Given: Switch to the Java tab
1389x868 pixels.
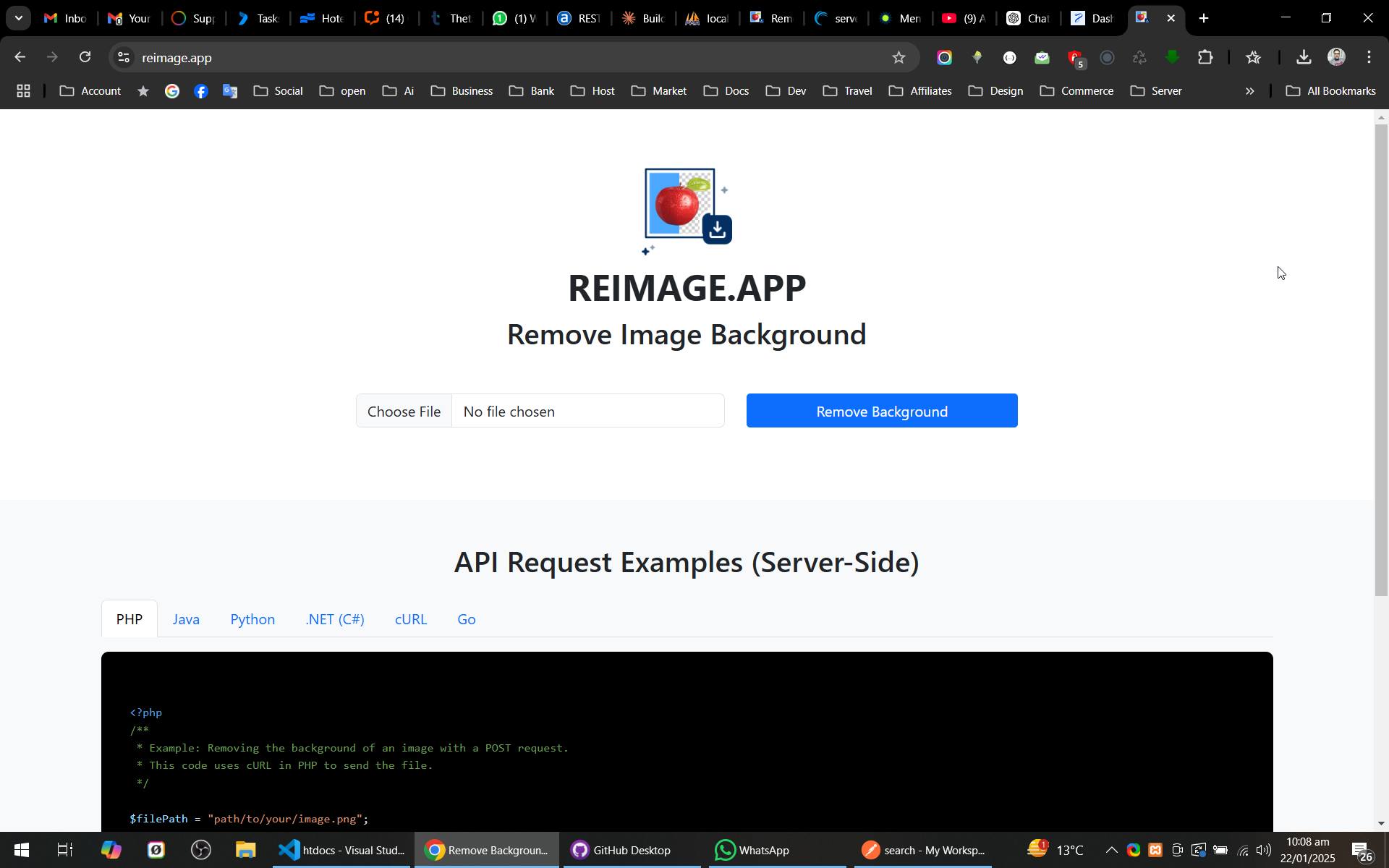Looking at the screenshot, I should tap(186, 619).
